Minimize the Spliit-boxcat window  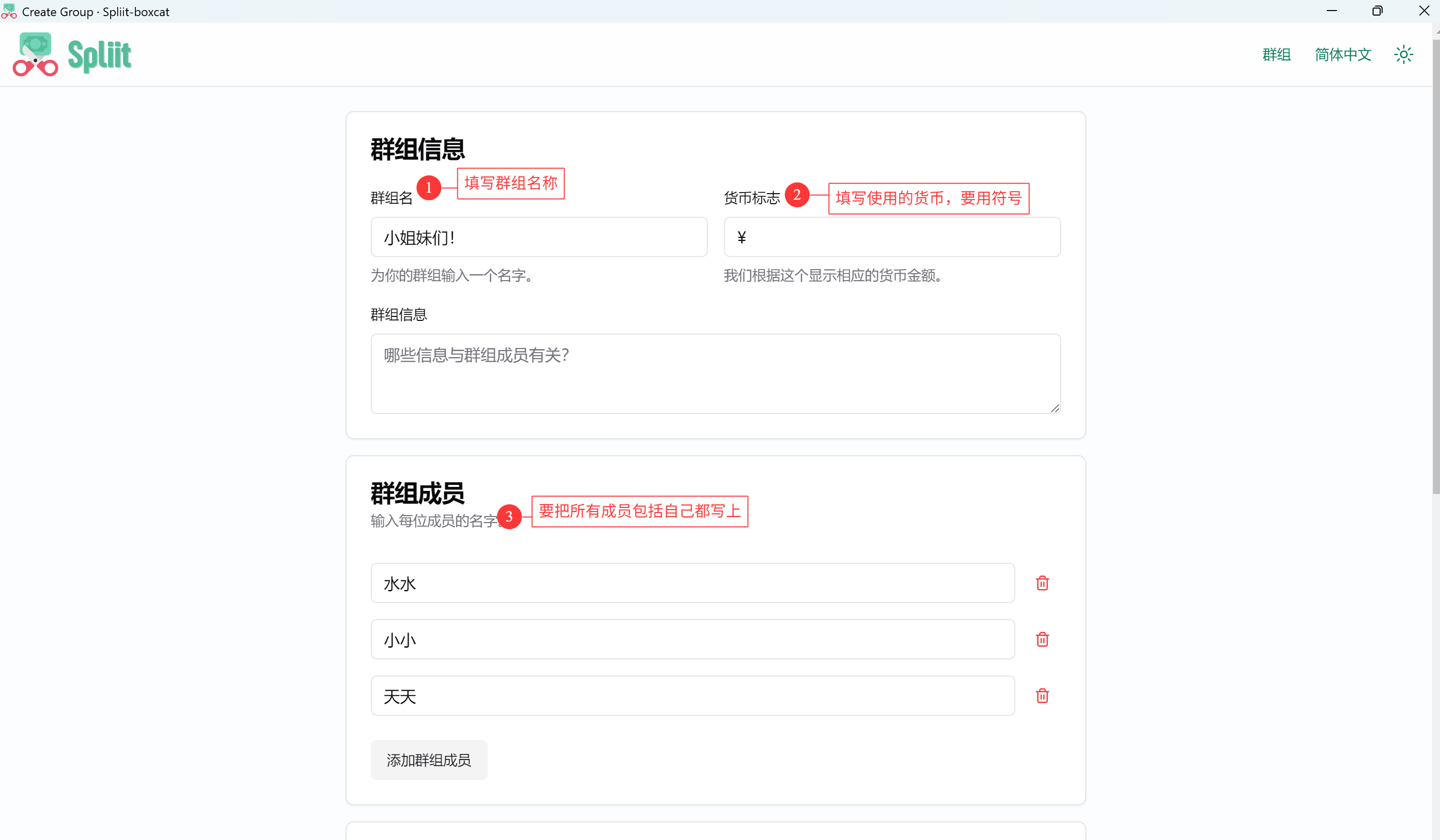point(1331,11)
